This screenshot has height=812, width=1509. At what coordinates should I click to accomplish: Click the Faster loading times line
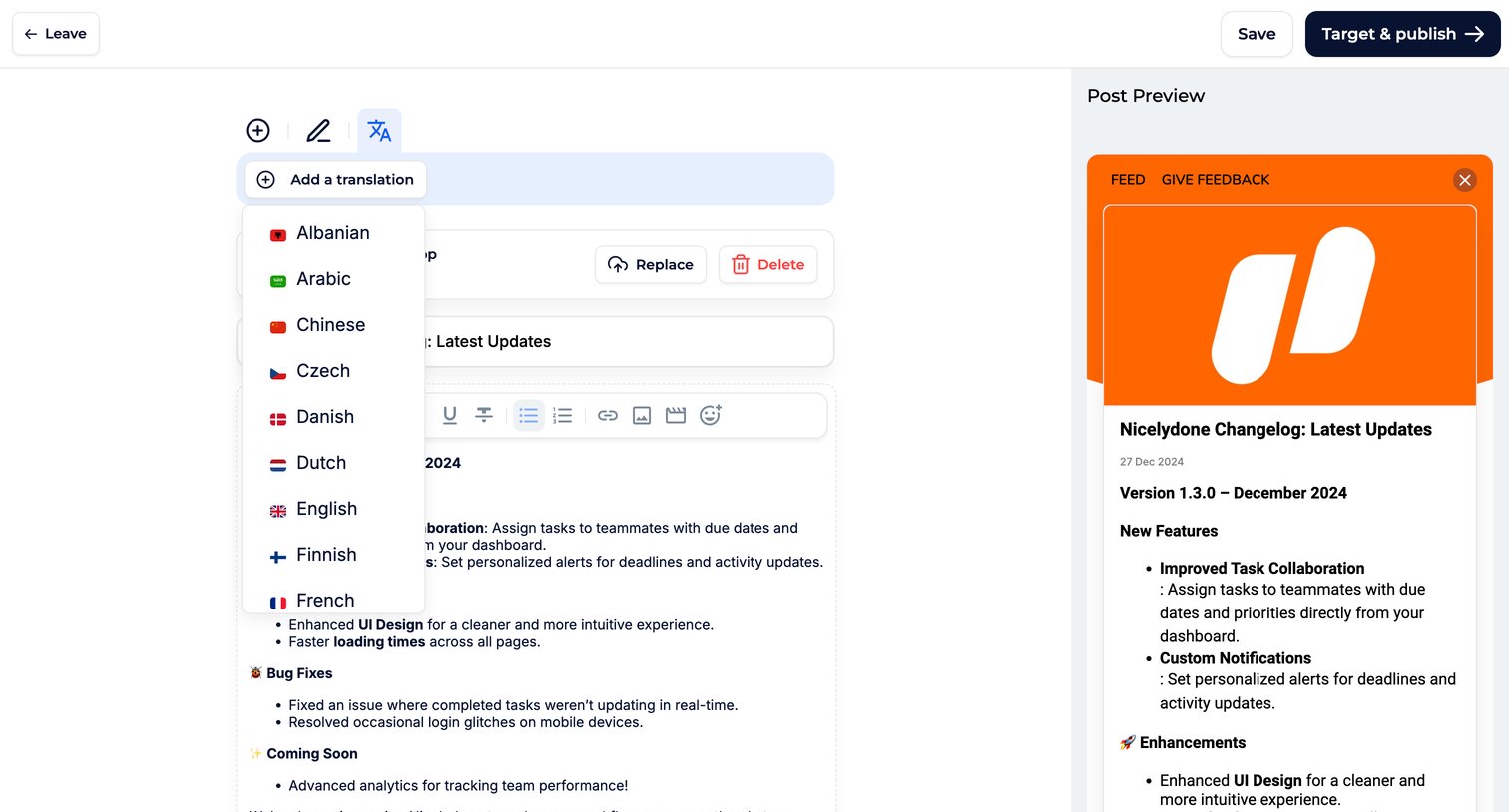tap(414, 642)
